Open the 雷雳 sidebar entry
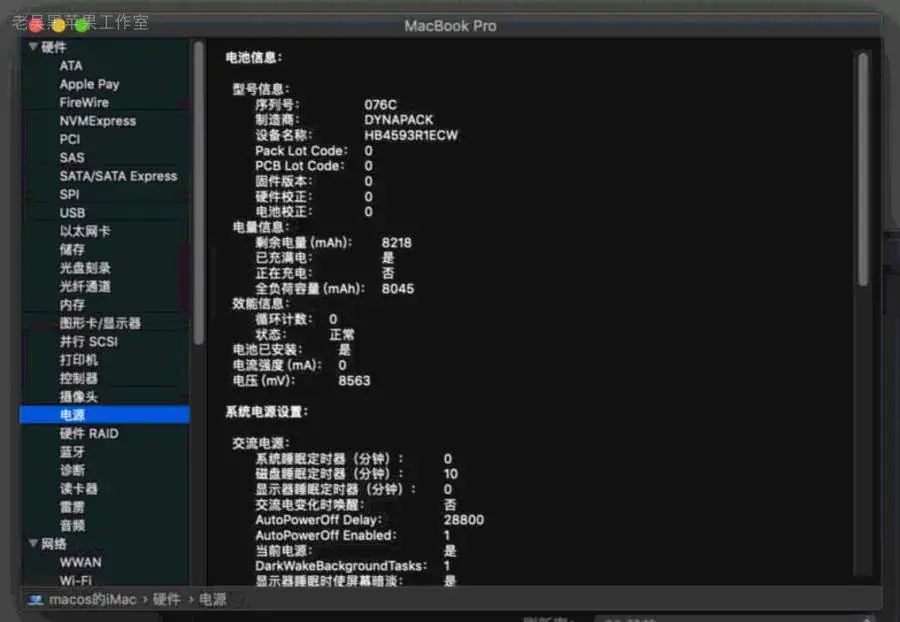Image resolution: width=900 pixels, height=622 pixels. coord(72,507)
